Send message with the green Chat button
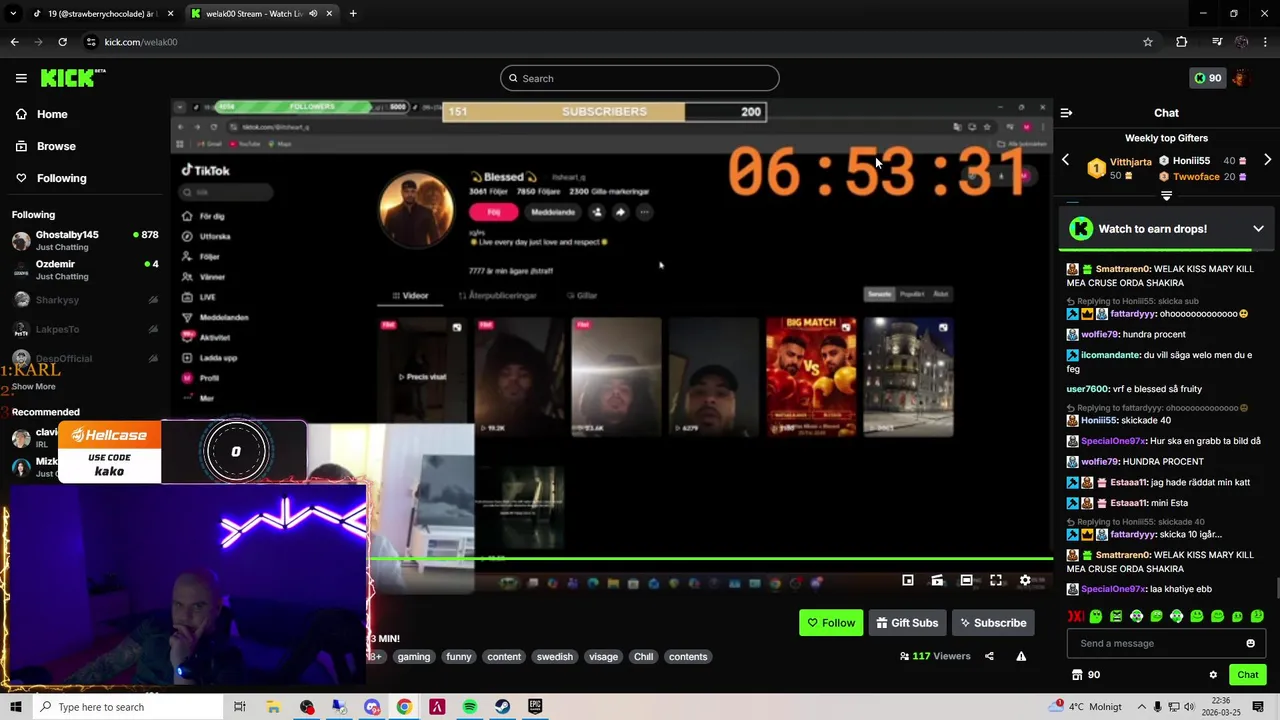 1247,675
